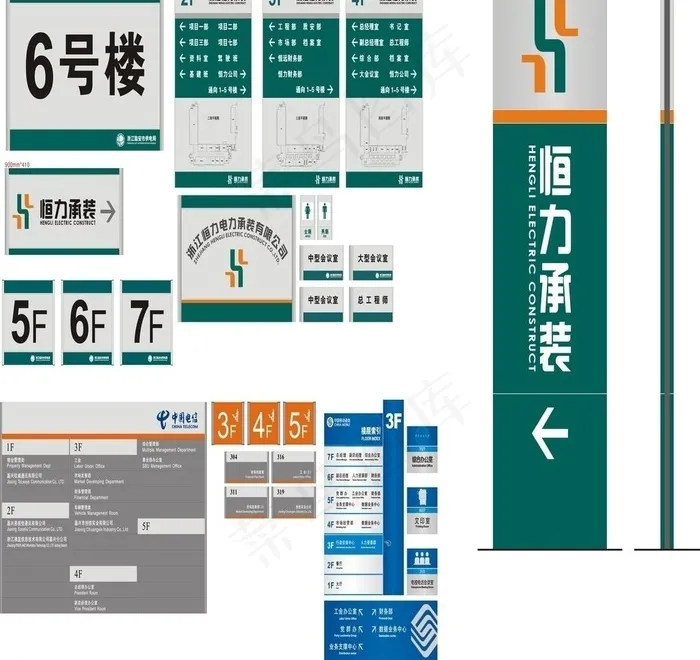700x660 pixels.
Task: Select the 7F floor number sign
Action: click(146, 322)
